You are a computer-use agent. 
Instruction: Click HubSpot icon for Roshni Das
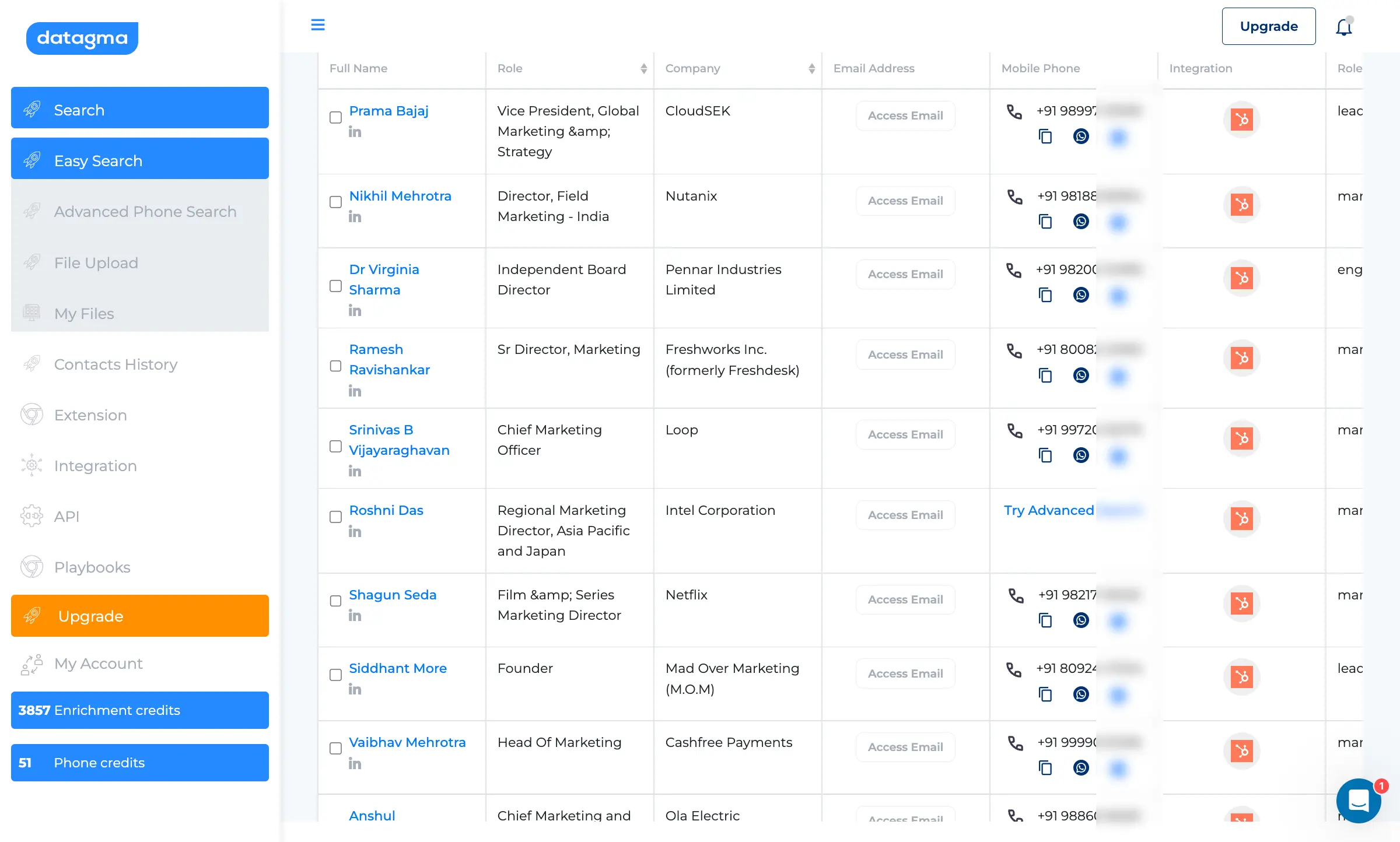1241,518
